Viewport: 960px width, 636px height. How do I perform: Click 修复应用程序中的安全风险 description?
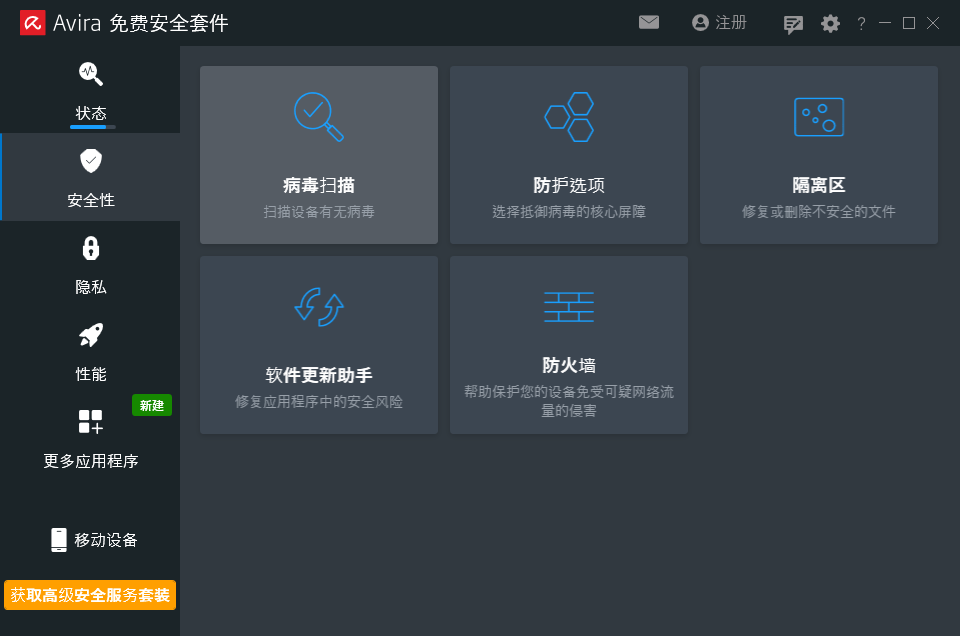318,402
